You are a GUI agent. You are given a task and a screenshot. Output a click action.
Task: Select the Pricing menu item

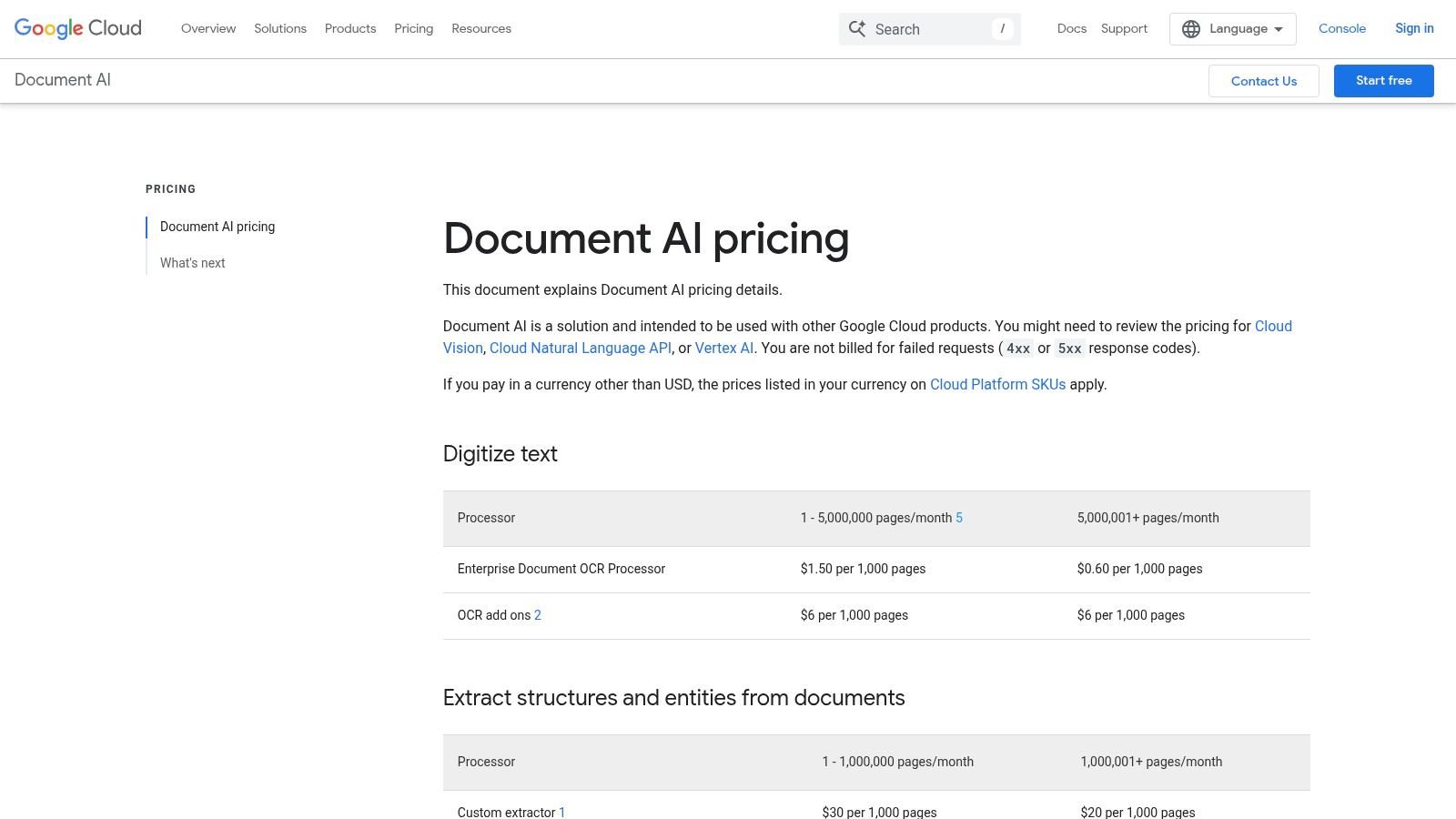[x=413, y=28]
